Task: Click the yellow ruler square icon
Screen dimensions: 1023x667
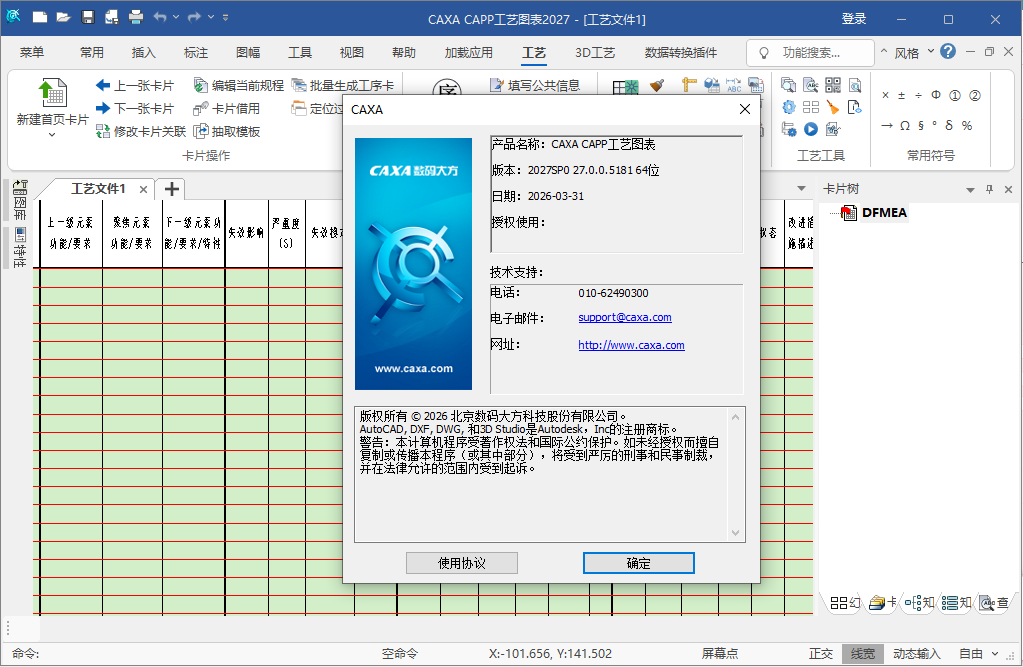Action: click(689, 85)
